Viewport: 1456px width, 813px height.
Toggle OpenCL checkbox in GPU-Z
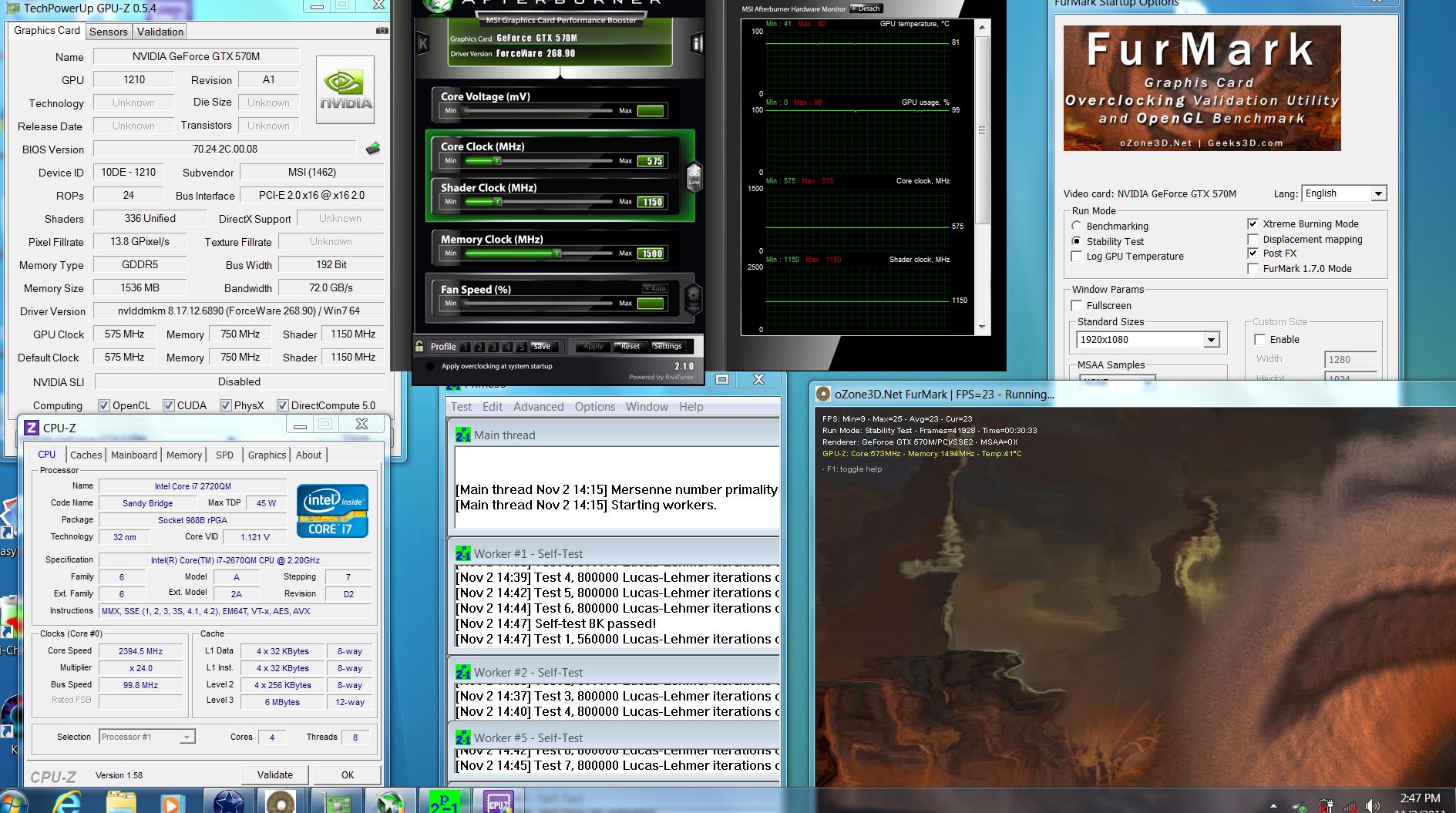(x=104, y=405)
